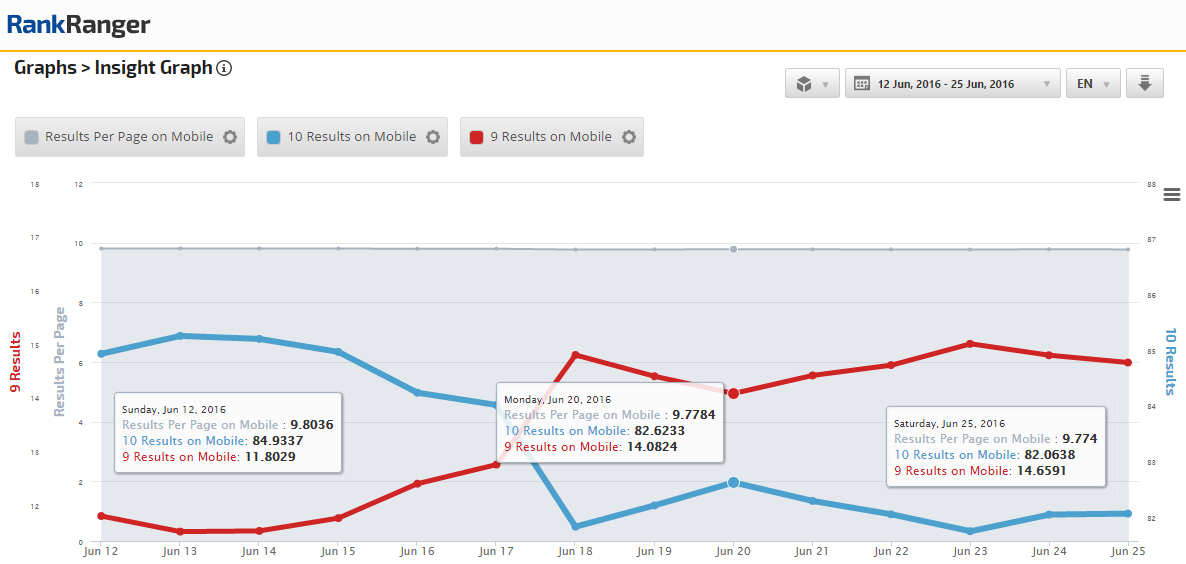The width and height of the screenshot is (1186, 564).
Task: Click the calendar icon in date range
Action: point(862,84)
